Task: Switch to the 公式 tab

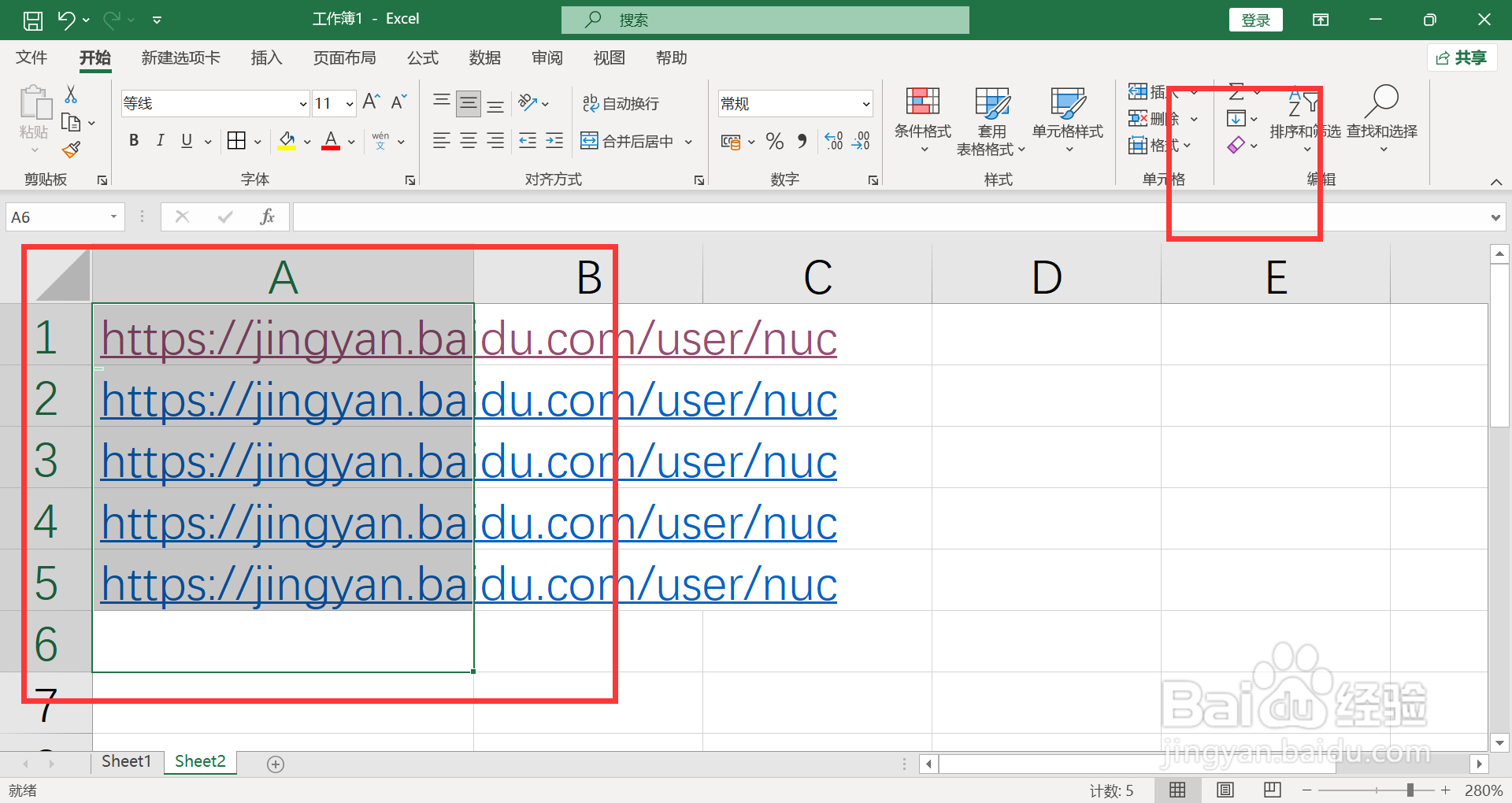Action: pyautogui.click(x=423, y=57)
